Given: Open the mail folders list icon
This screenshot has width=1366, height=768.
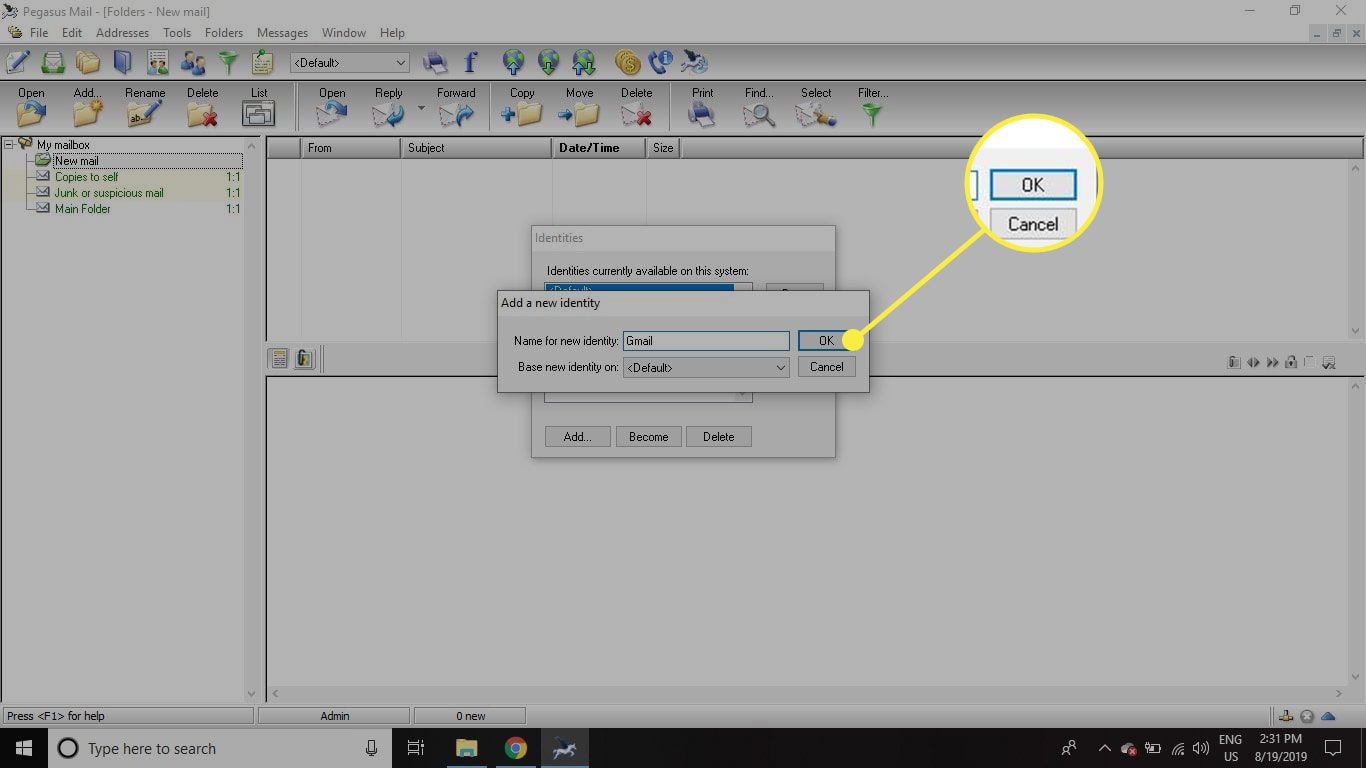Looking at the screenshot, I should [88, 63].
